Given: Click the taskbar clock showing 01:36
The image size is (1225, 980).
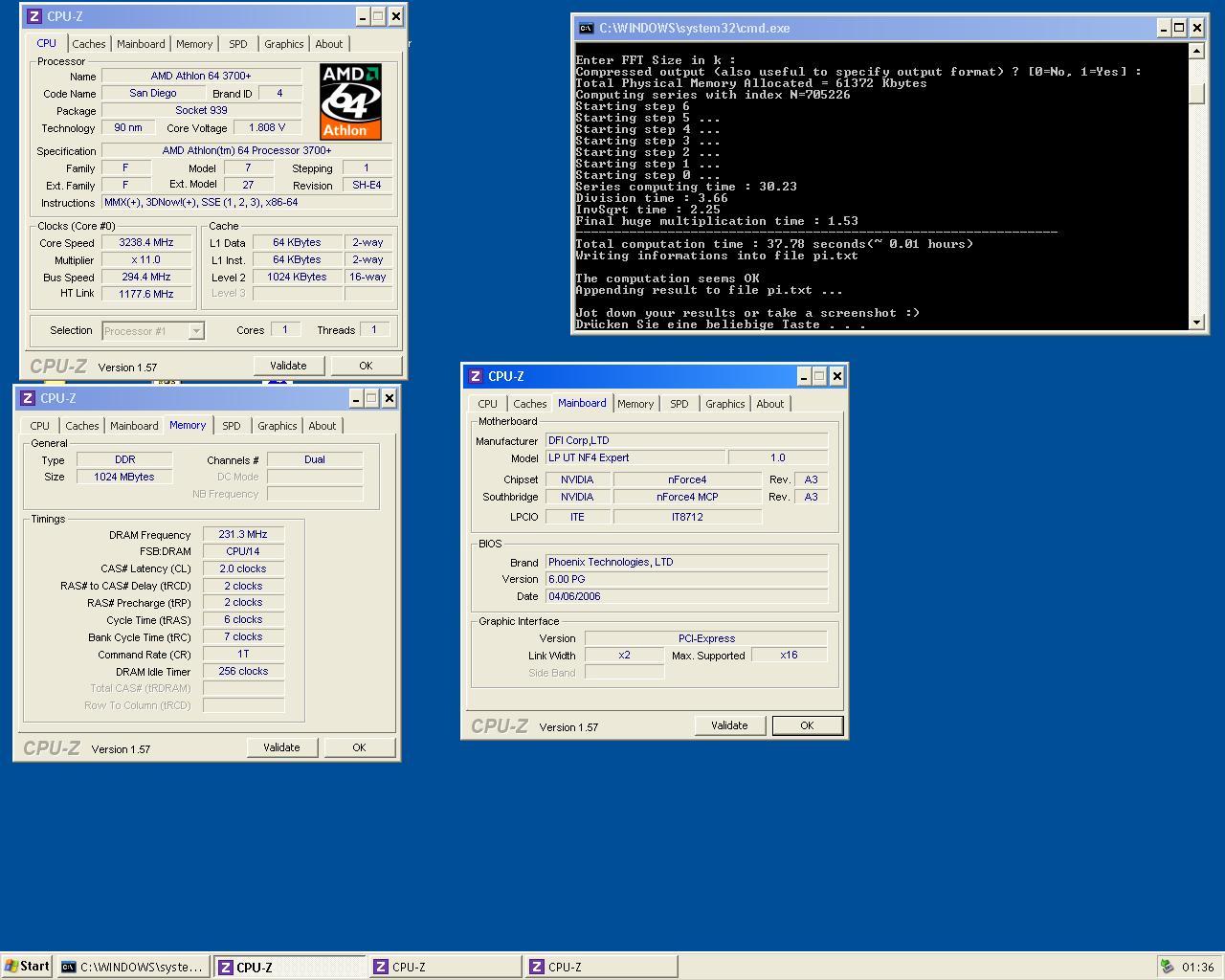Looking at the screenshot, I should tap(1197, 967).
